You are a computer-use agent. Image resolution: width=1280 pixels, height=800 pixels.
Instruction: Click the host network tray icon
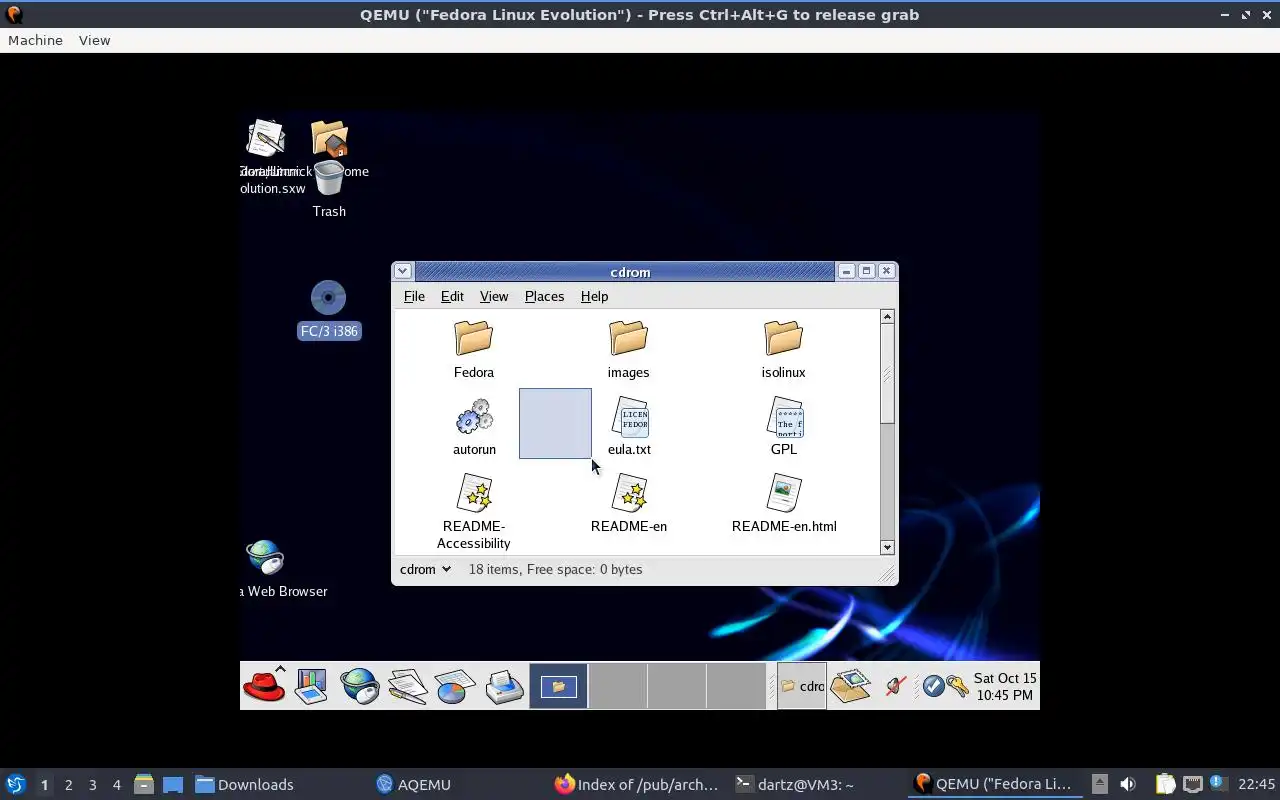(x=1192, y=784)
